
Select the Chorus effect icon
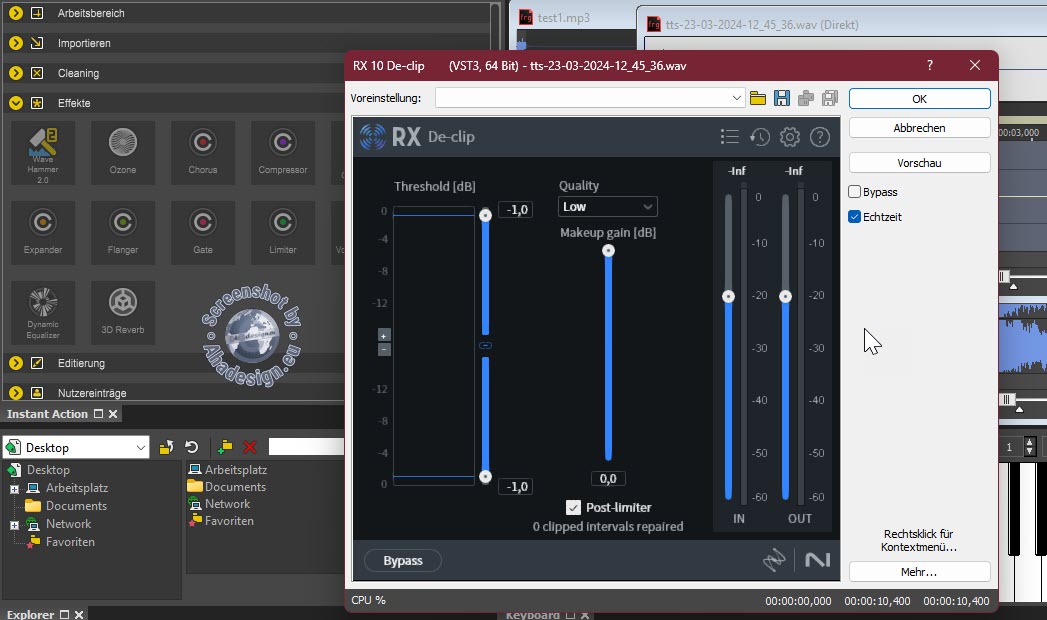203,153
